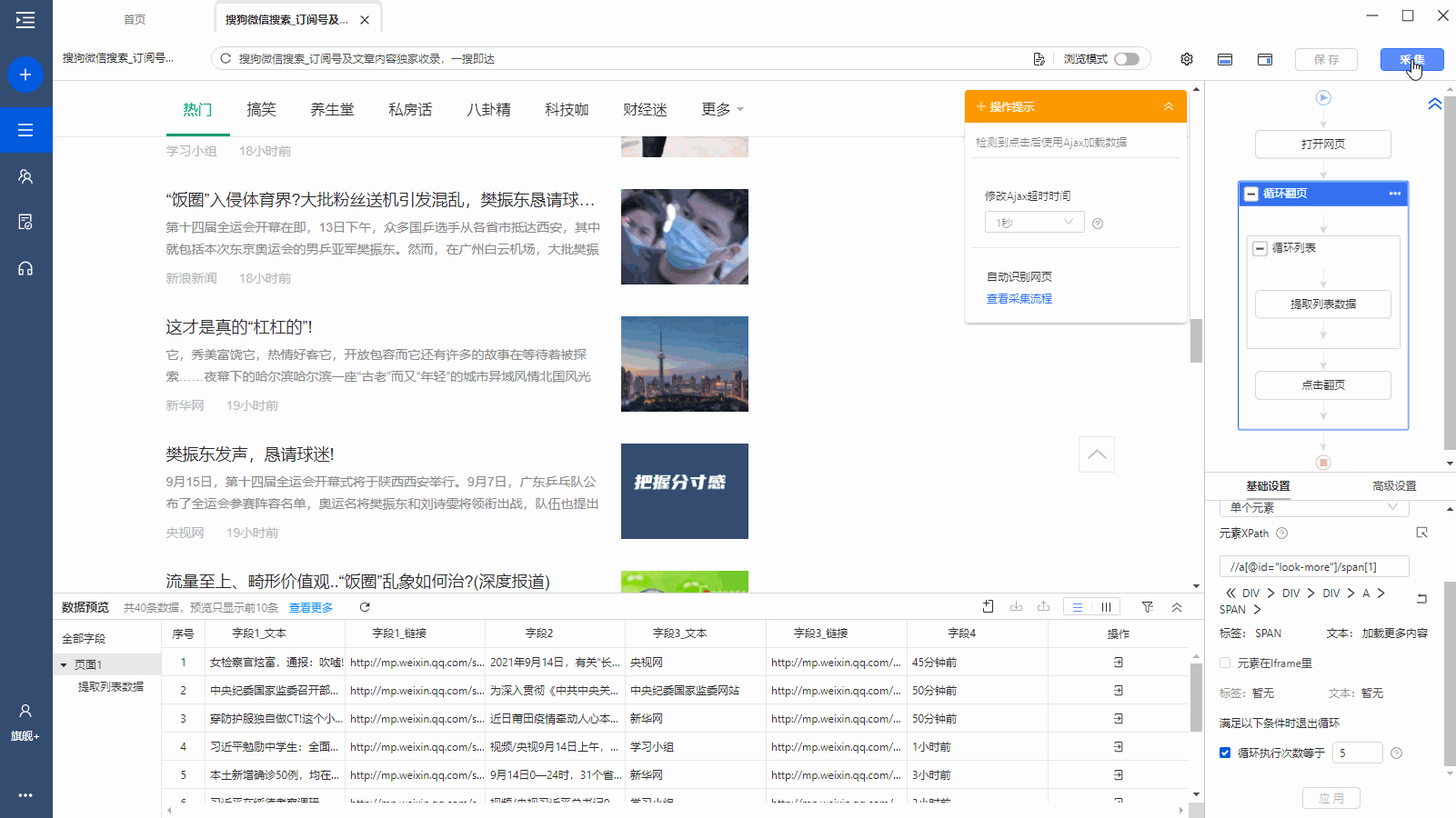Viewport: 1456px width, 818px height.
Task: Uncheck the 循环执行次数等于 checkbox
Action: [x=1225, y=753]
